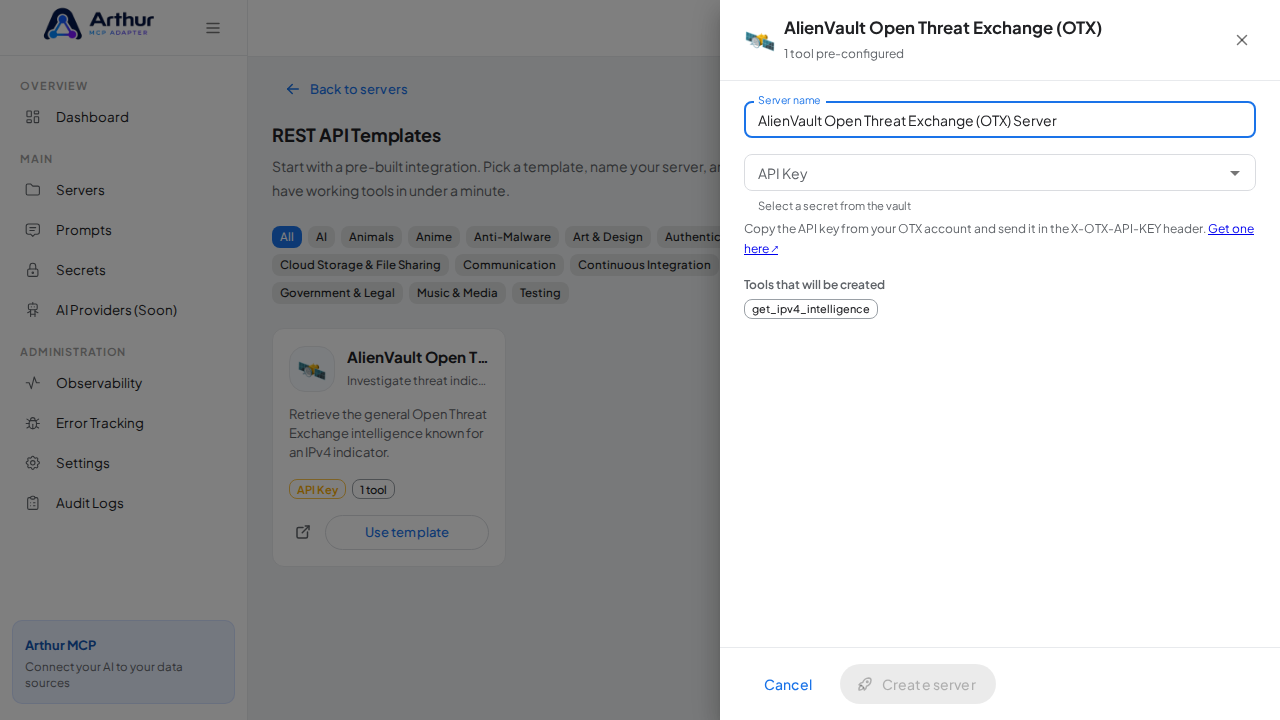Click the Create server button
This screenshot has width=1280, height=720.
pos(918,684)
